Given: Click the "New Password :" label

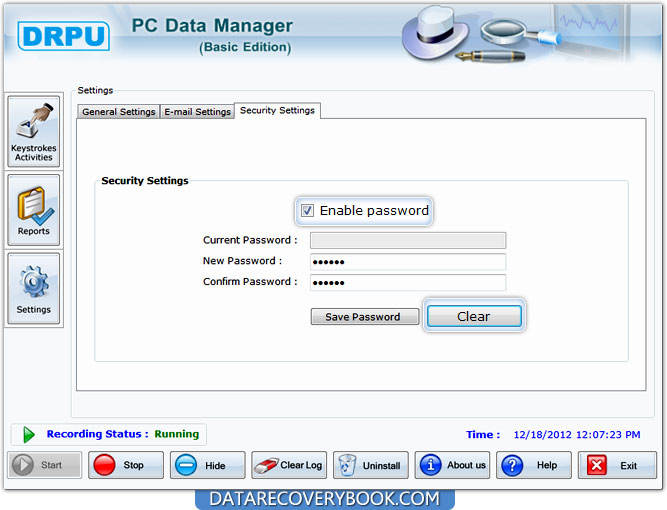Looking at the screenshot, I should click(242, 261).
